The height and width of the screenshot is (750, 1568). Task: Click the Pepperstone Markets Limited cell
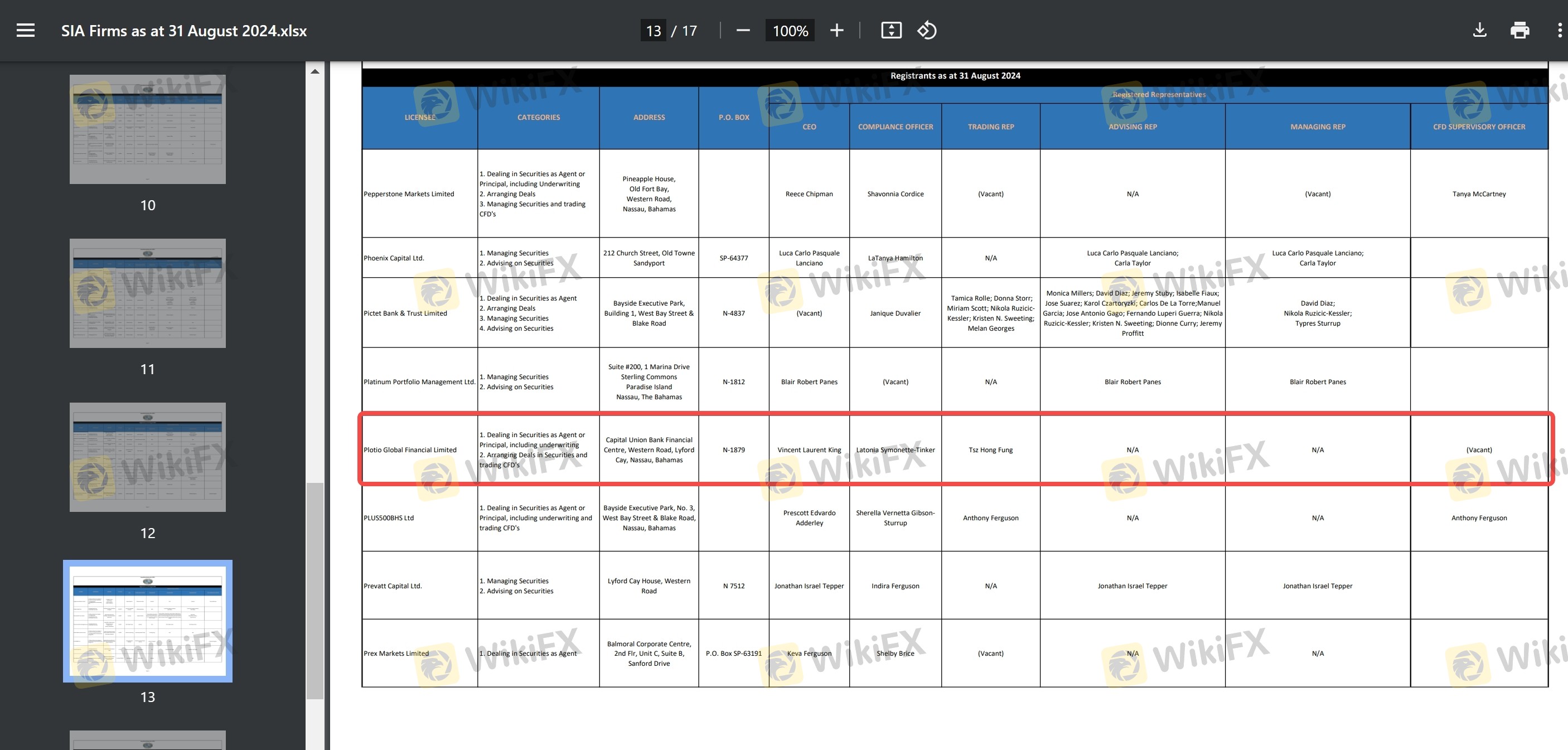[409, 194]
